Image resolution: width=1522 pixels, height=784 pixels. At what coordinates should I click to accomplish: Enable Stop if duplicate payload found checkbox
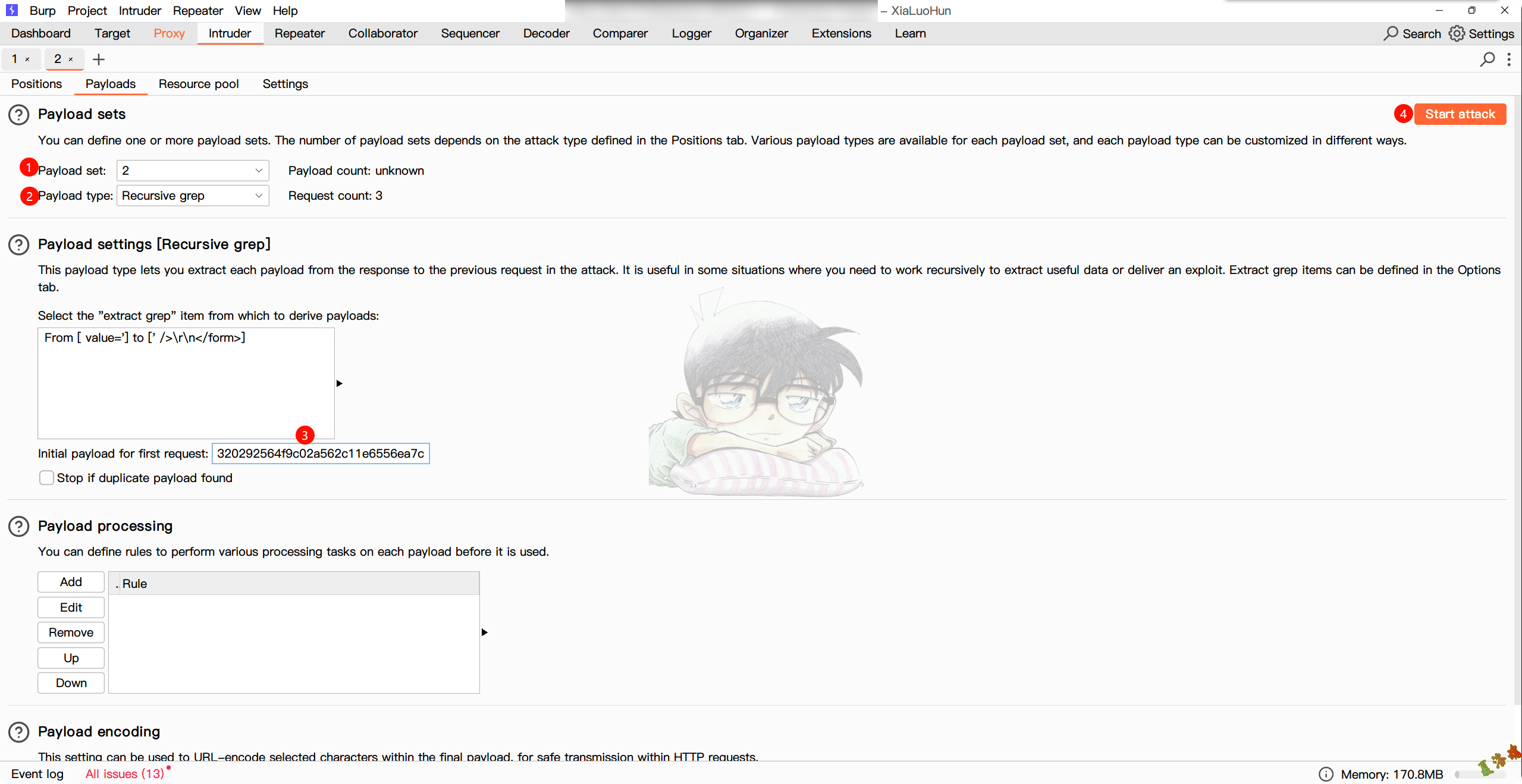click(46, 477)
